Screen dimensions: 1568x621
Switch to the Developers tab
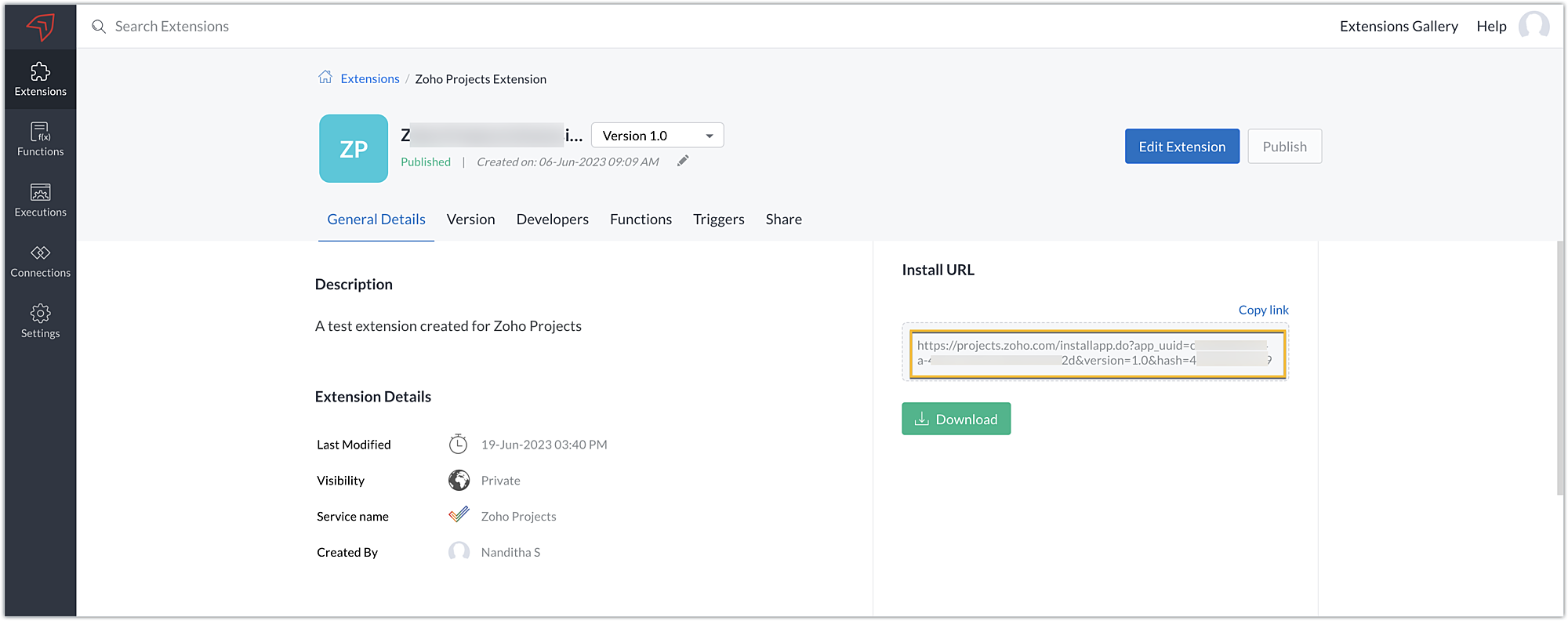pyautogui.click(x=552, y=220)
